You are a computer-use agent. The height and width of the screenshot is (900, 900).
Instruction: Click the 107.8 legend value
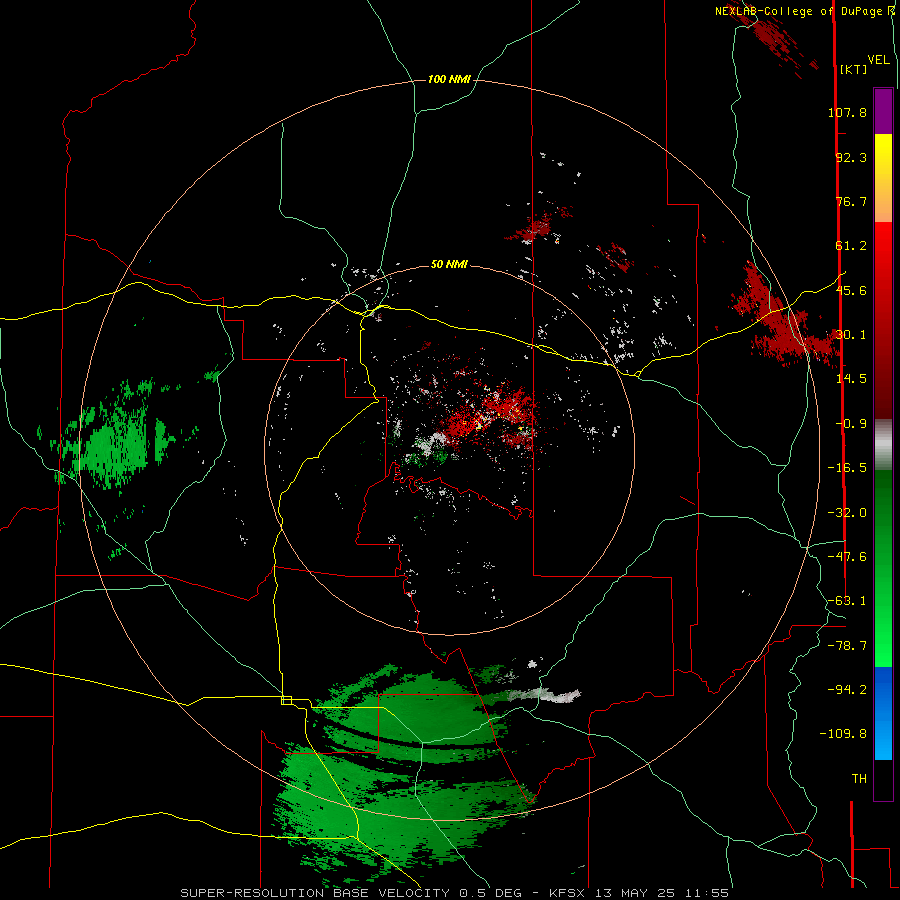847,112
